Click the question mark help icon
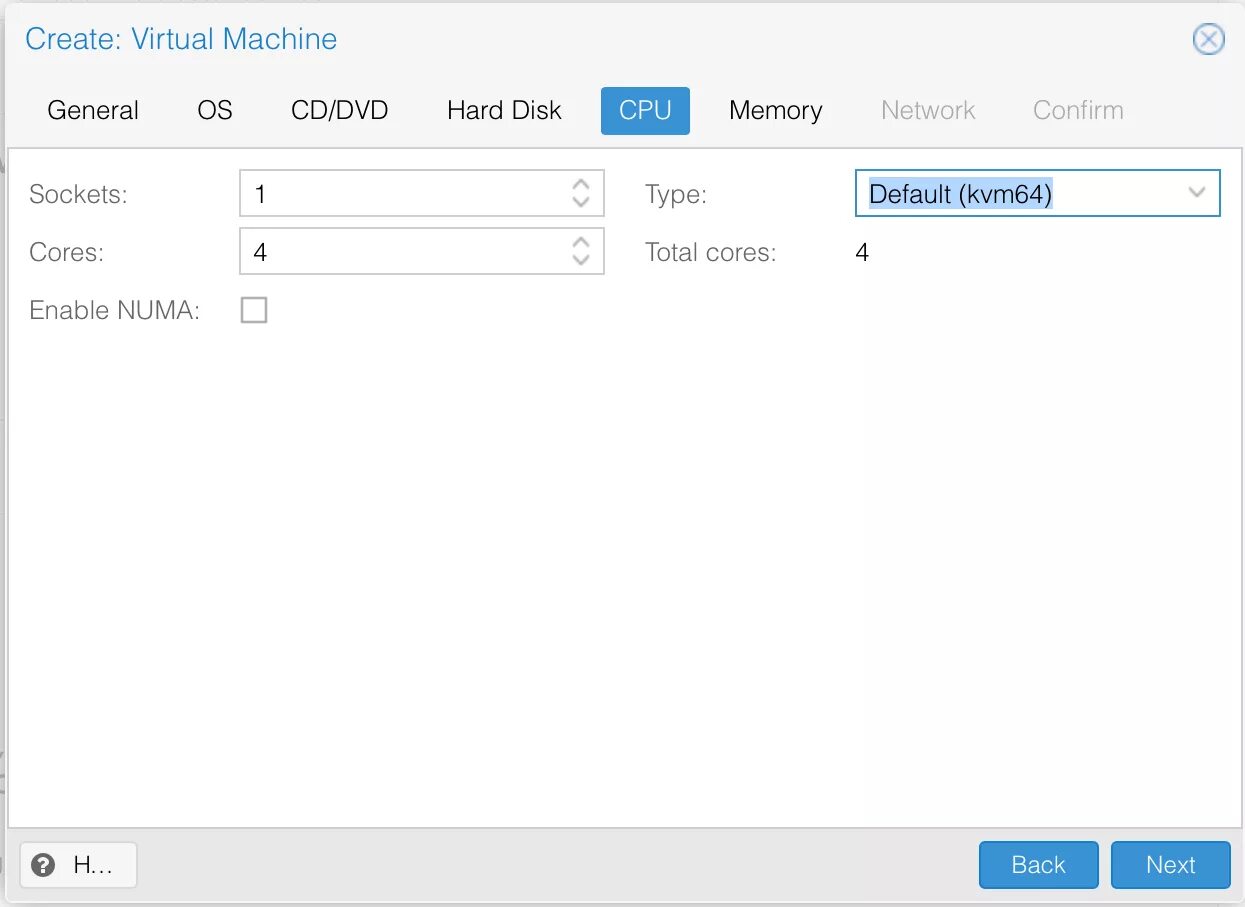The width and height of the screenshot is (1245, 907). coord(43,865)
